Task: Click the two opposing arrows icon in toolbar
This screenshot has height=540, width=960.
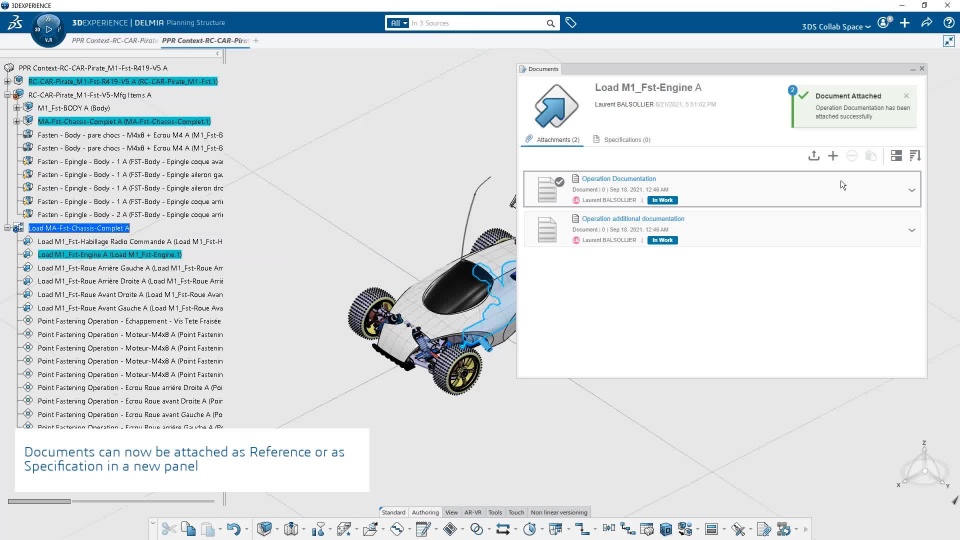Action: 503,529
